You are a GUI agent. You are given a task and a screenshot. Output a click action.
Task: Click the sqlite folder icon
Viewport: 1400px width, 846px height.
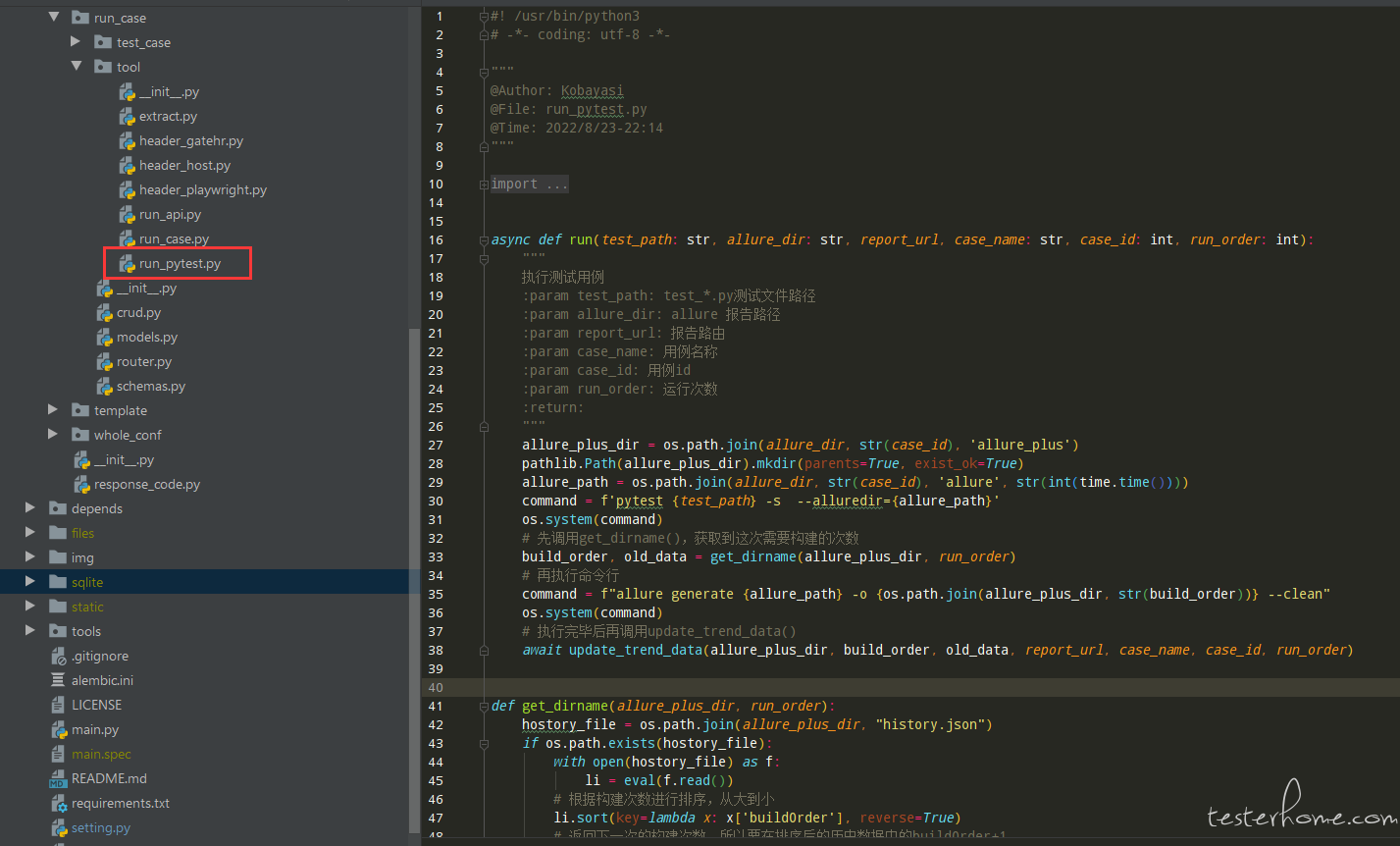tap(58, 582)
